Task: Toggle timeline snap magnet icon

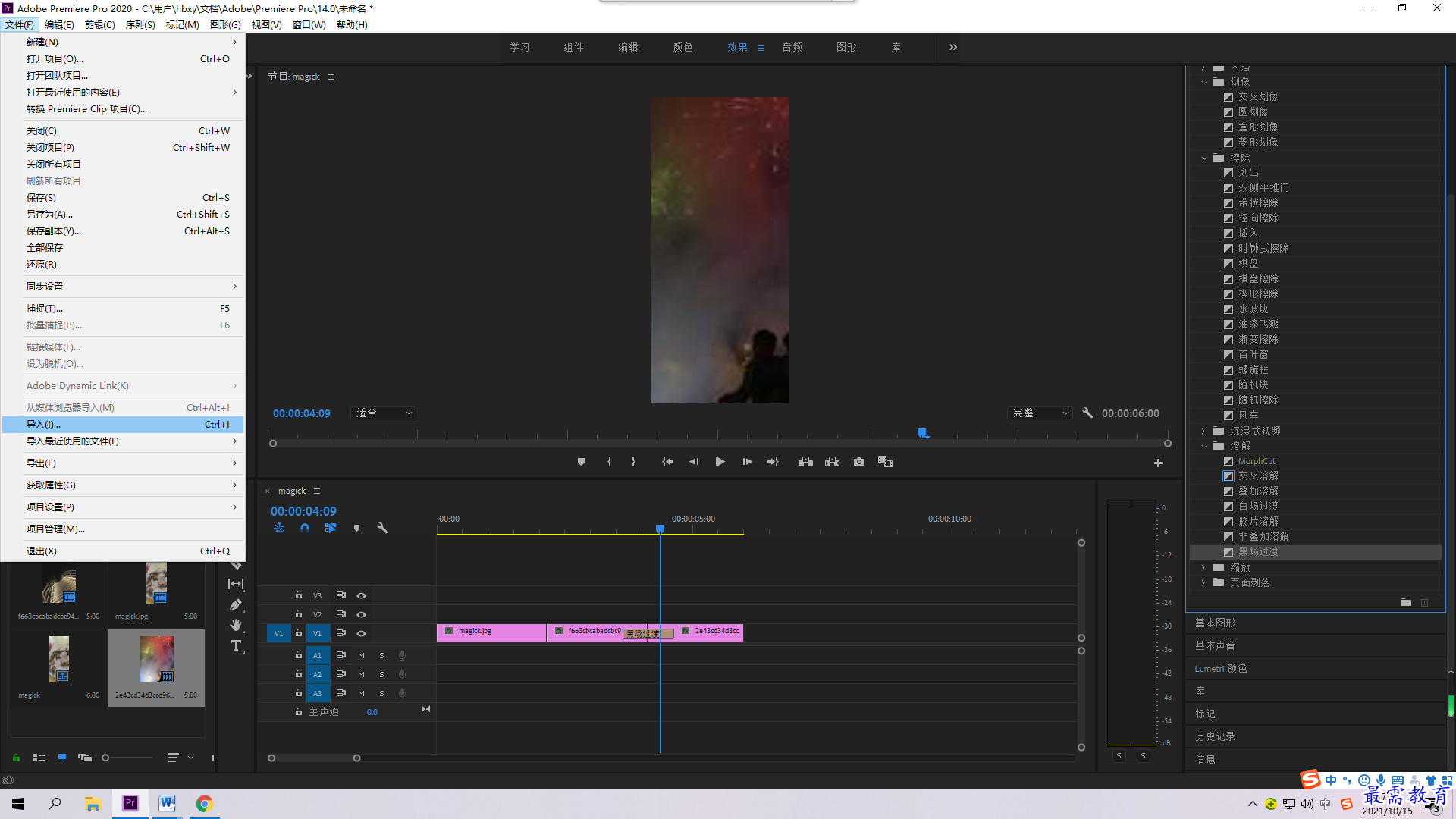Action: pyautogui.click(x=304, y=528)
